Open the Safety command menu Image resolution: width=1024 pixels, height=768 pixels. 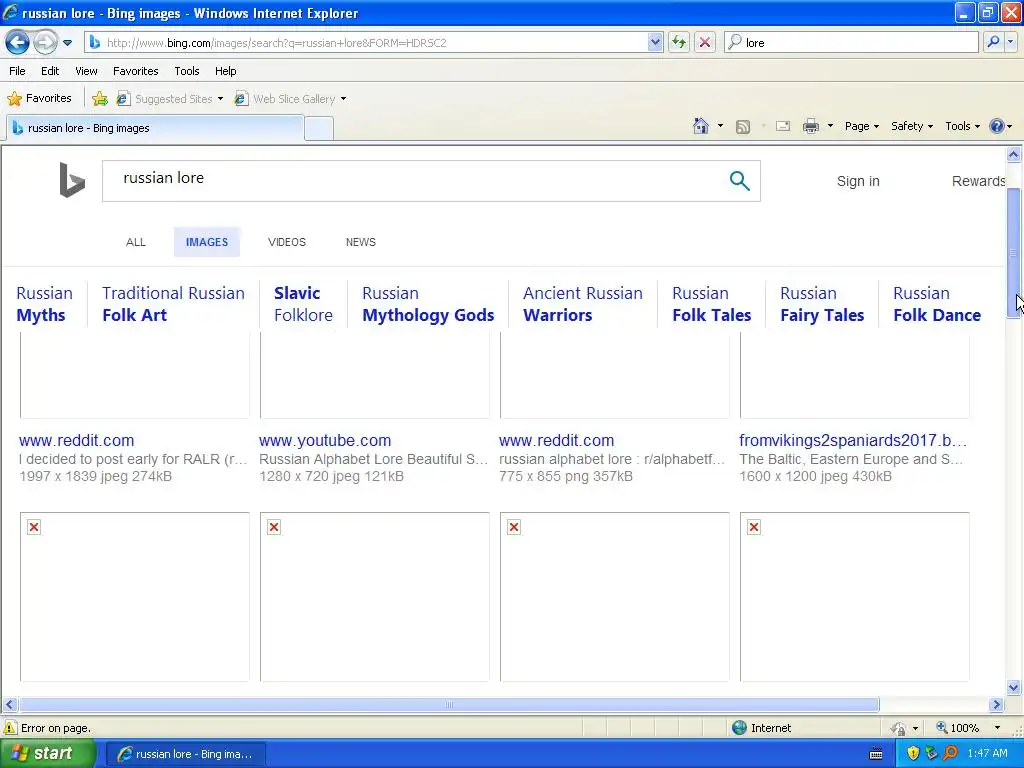point(912,126)
